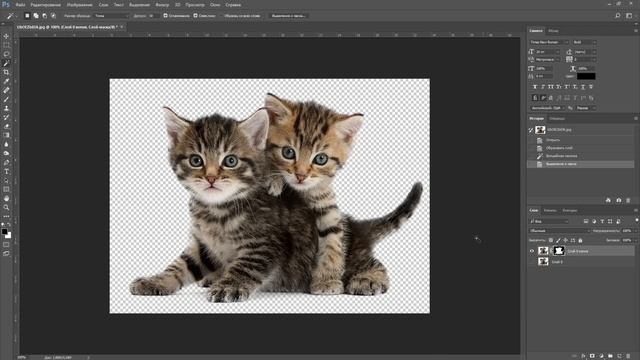Click the Add Layer Mask icon
This screenshot has height=360, width=640.
pyautogui.click(x=592, y=356)
